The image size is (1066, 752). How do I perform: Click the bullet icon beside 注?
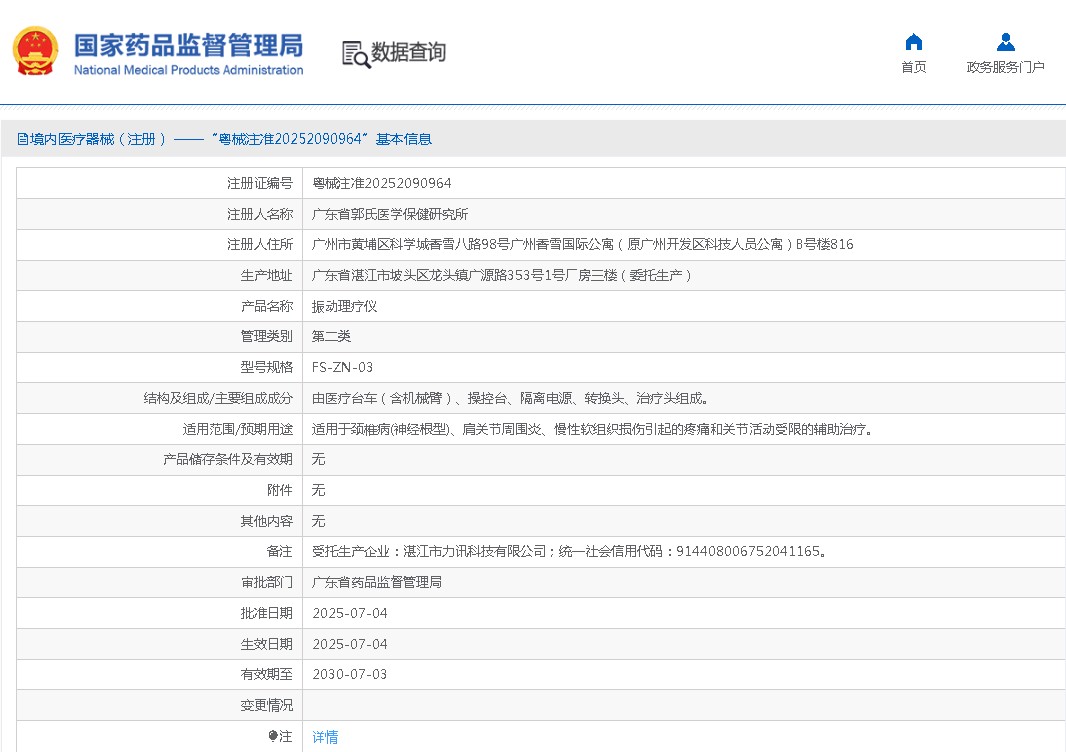click(273, 736)
